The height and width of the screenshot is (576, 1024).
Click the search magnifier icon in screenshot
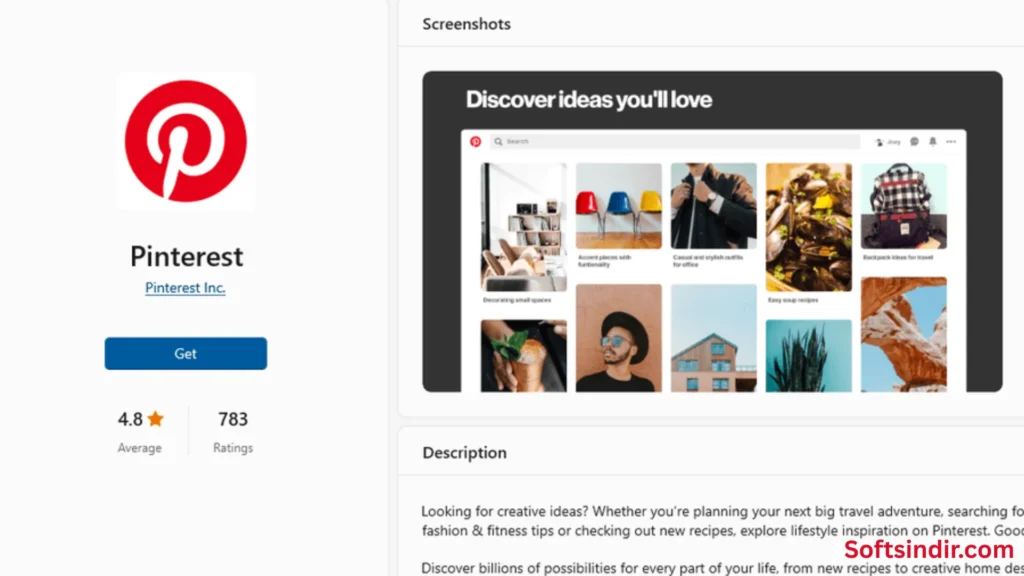point(498,142)
